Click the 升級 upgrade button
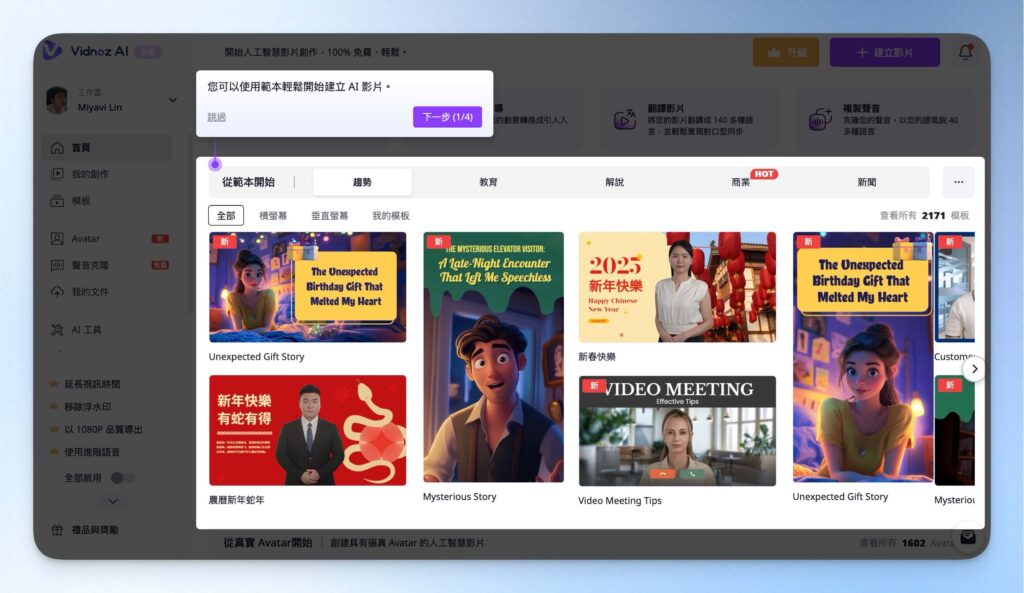Viewport: 1024px width, 593px height. [x=786, y=52]
